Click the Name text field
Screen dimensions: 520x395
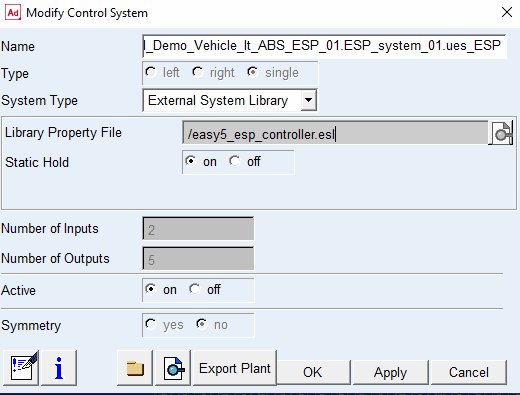(324, 46)
